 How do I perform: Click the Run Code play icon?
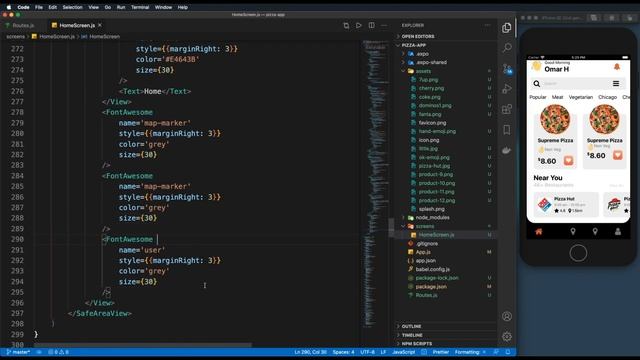(x=358, y=25)
